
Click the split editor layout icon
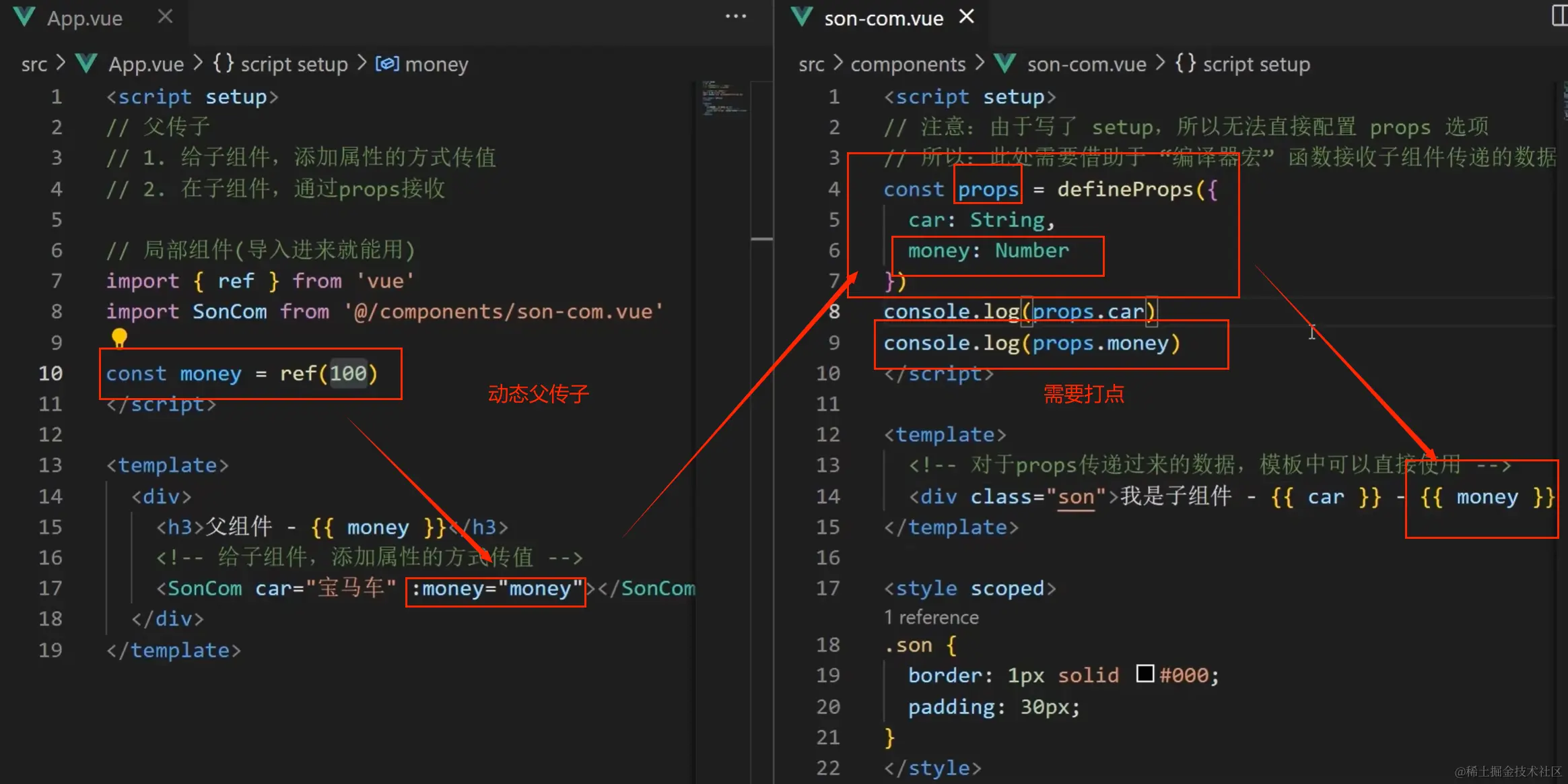coord(1559,15)
